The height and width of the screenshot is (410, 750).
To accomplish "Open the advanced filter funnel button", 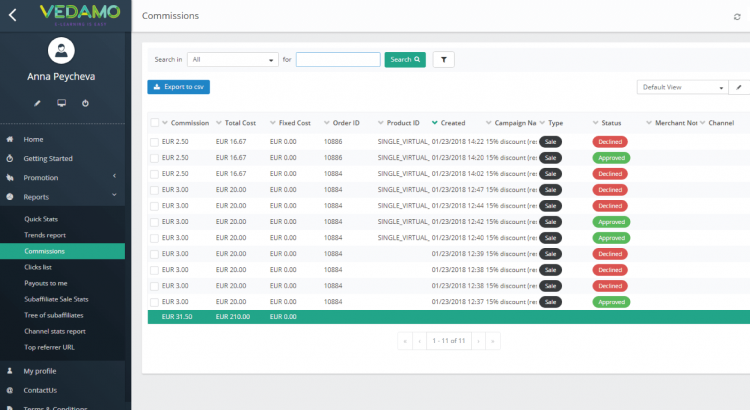I will click(443, 60).
